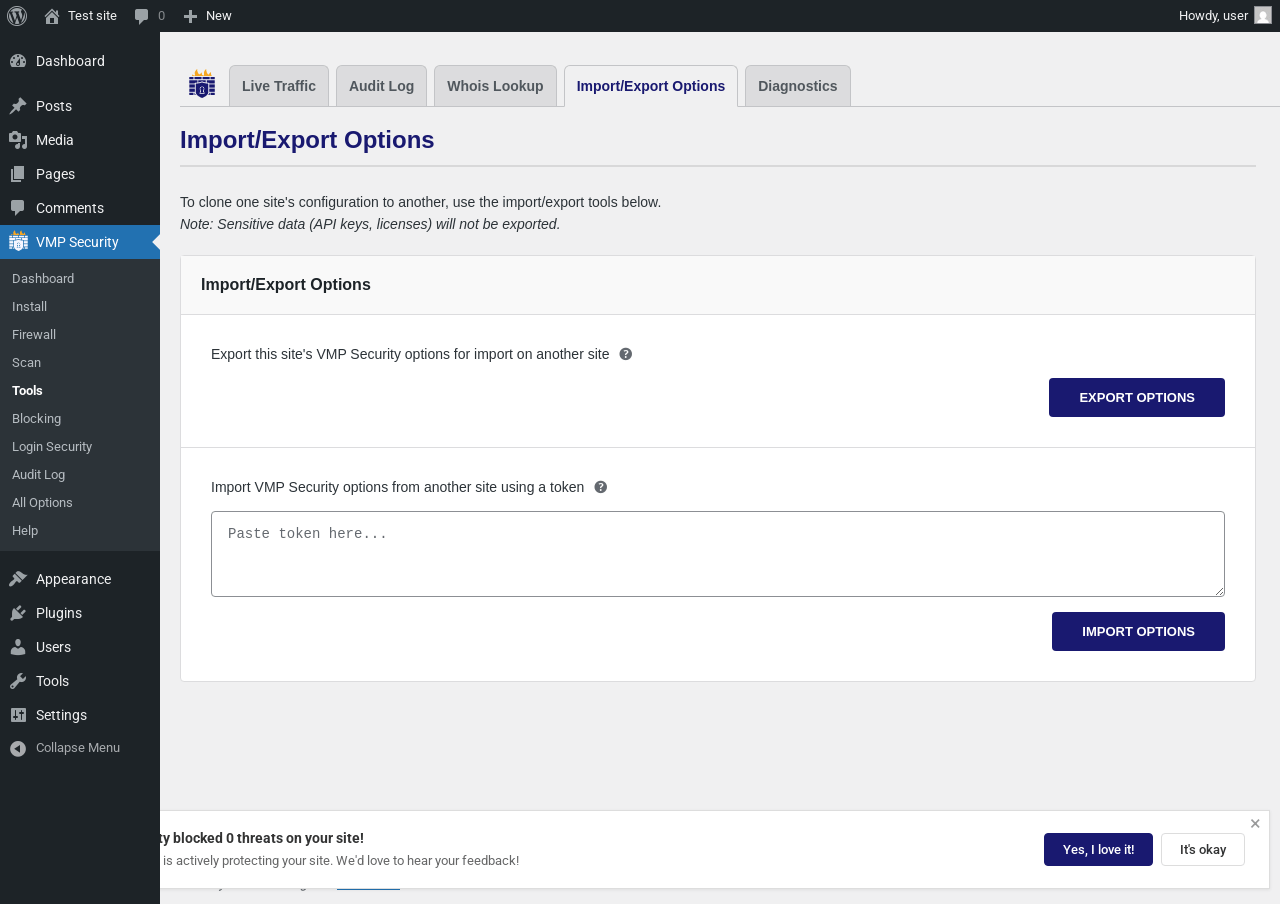This screenshot has width=1280, height=904.
Task: Open the Settings menu
Action: 80,715
